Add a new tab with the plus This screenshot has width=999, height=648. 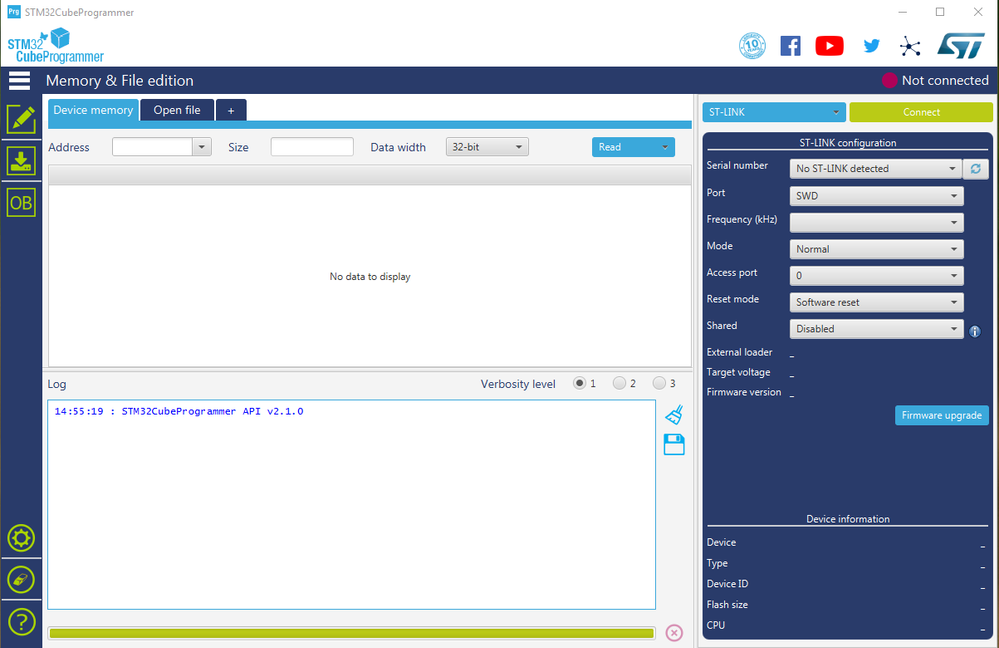231,111
